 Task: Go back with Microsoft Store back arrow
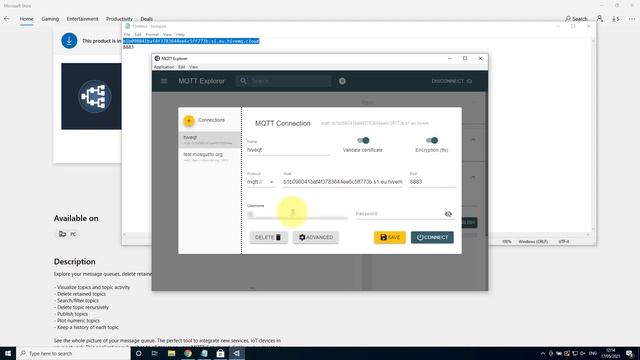(7, 19)
